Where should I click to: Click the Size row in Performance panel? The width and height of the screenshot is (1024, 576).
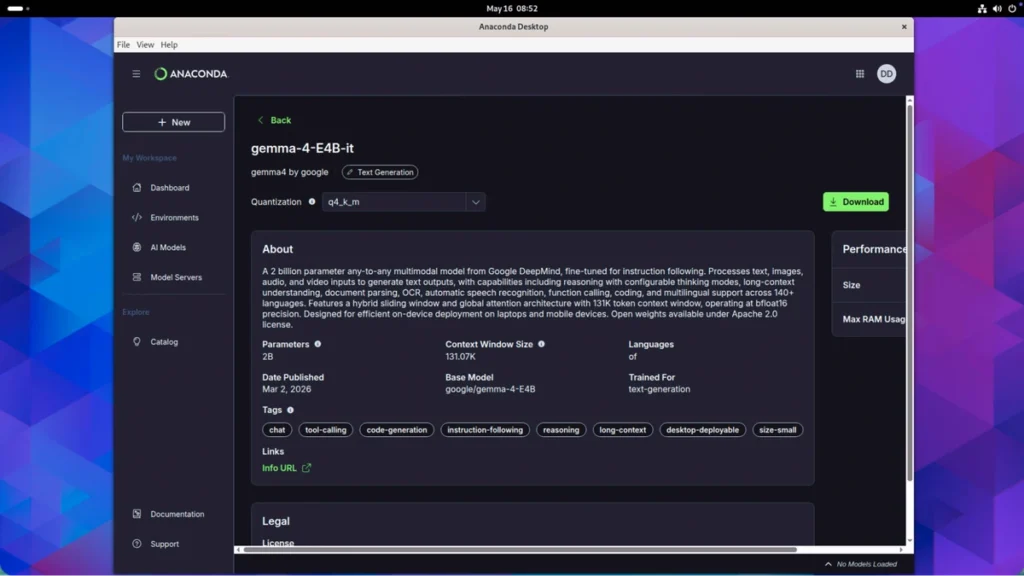(871, 285)
